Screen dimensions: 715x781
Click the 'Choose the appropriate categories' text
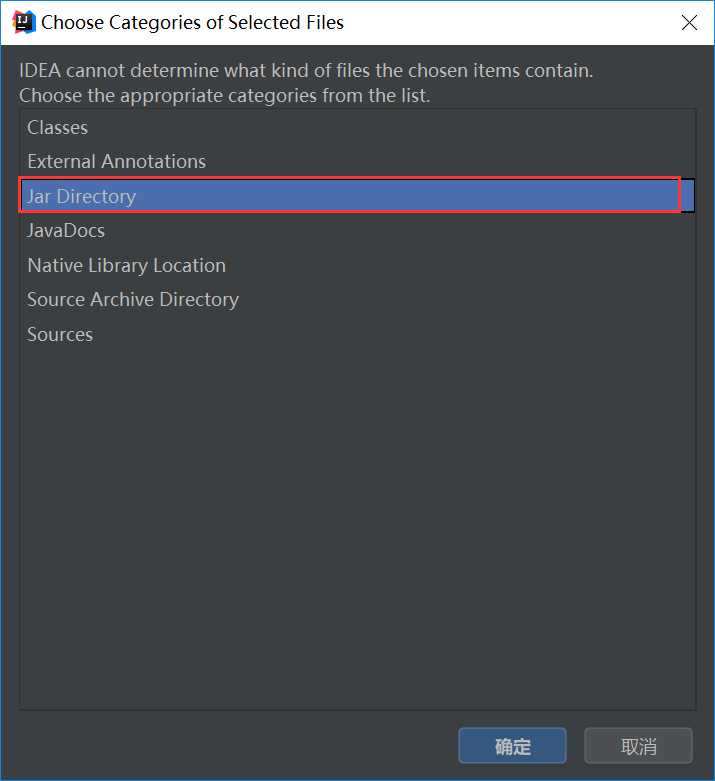point(225,96)
